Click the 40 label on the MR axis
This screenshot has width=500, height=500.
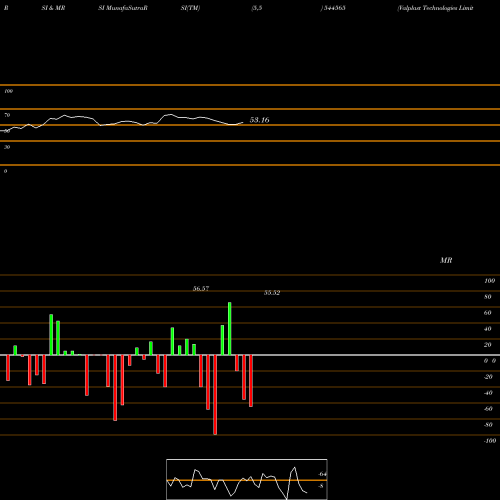coord(488,329)
